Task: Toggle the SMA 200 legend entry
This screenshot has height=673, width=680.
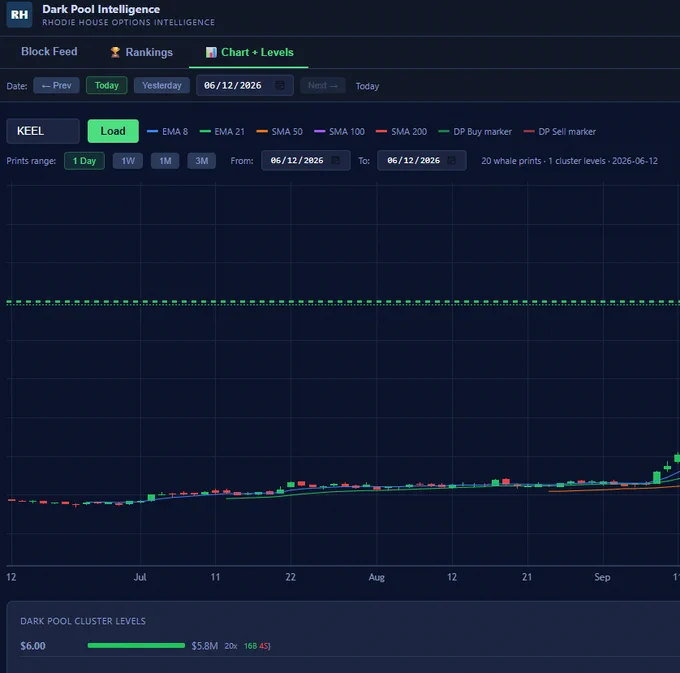Action: pos(401,131)
